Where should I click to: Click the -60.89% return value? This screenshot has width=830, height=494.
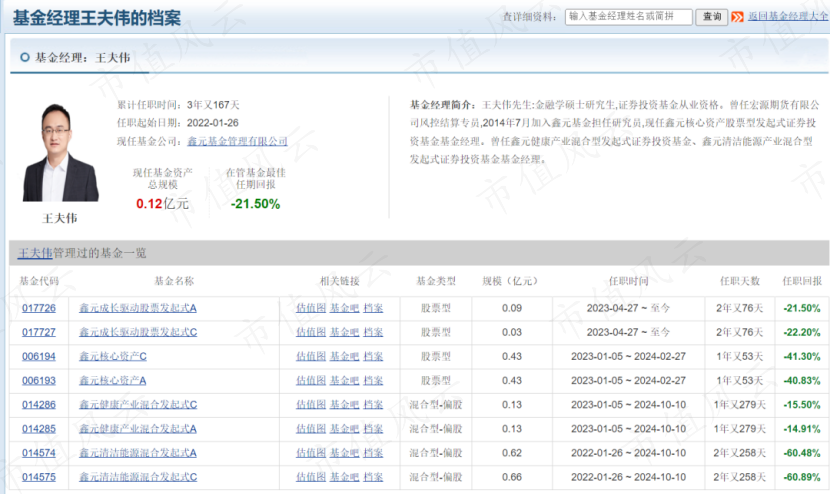[x=801, y=477]
